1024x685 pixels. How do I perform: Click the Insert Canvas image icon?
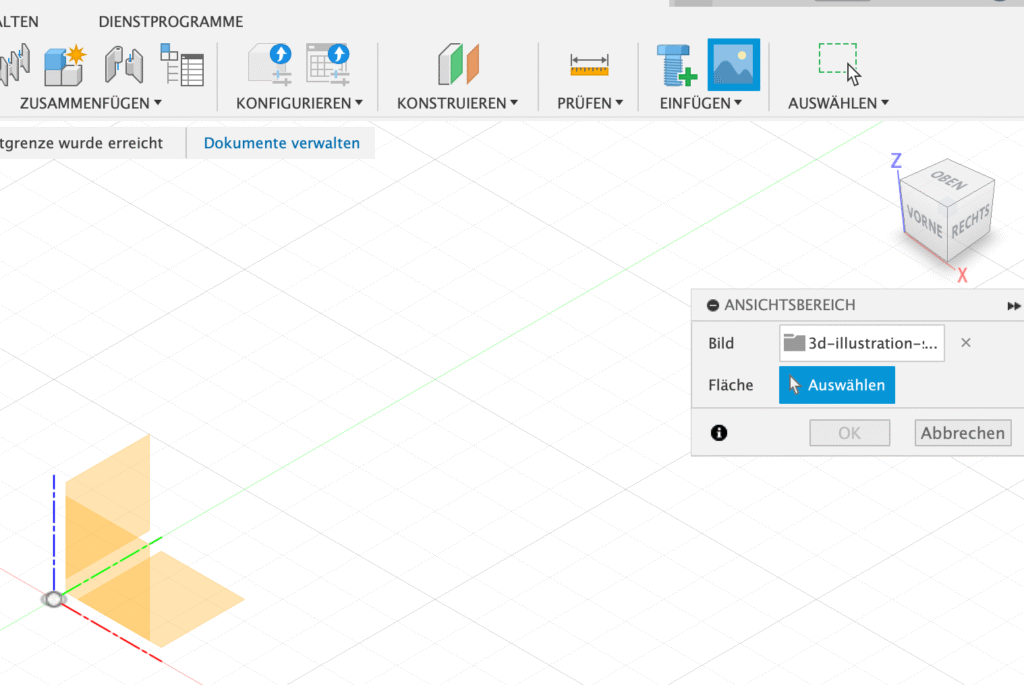pos(733,64)
